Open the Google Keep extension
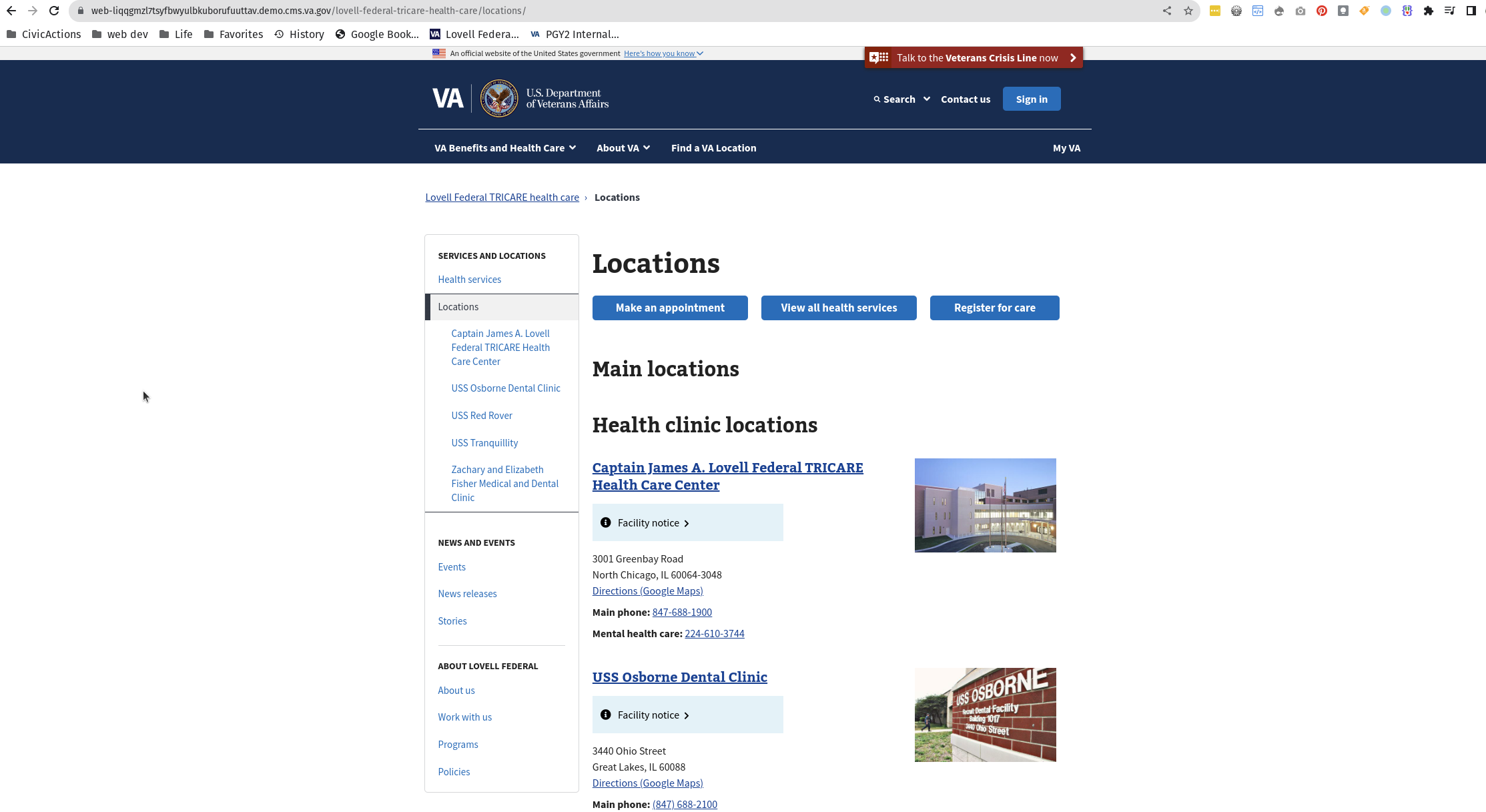Image resolution: width=1486 pixels, height=812 pixels. [x=1343, y=11]
